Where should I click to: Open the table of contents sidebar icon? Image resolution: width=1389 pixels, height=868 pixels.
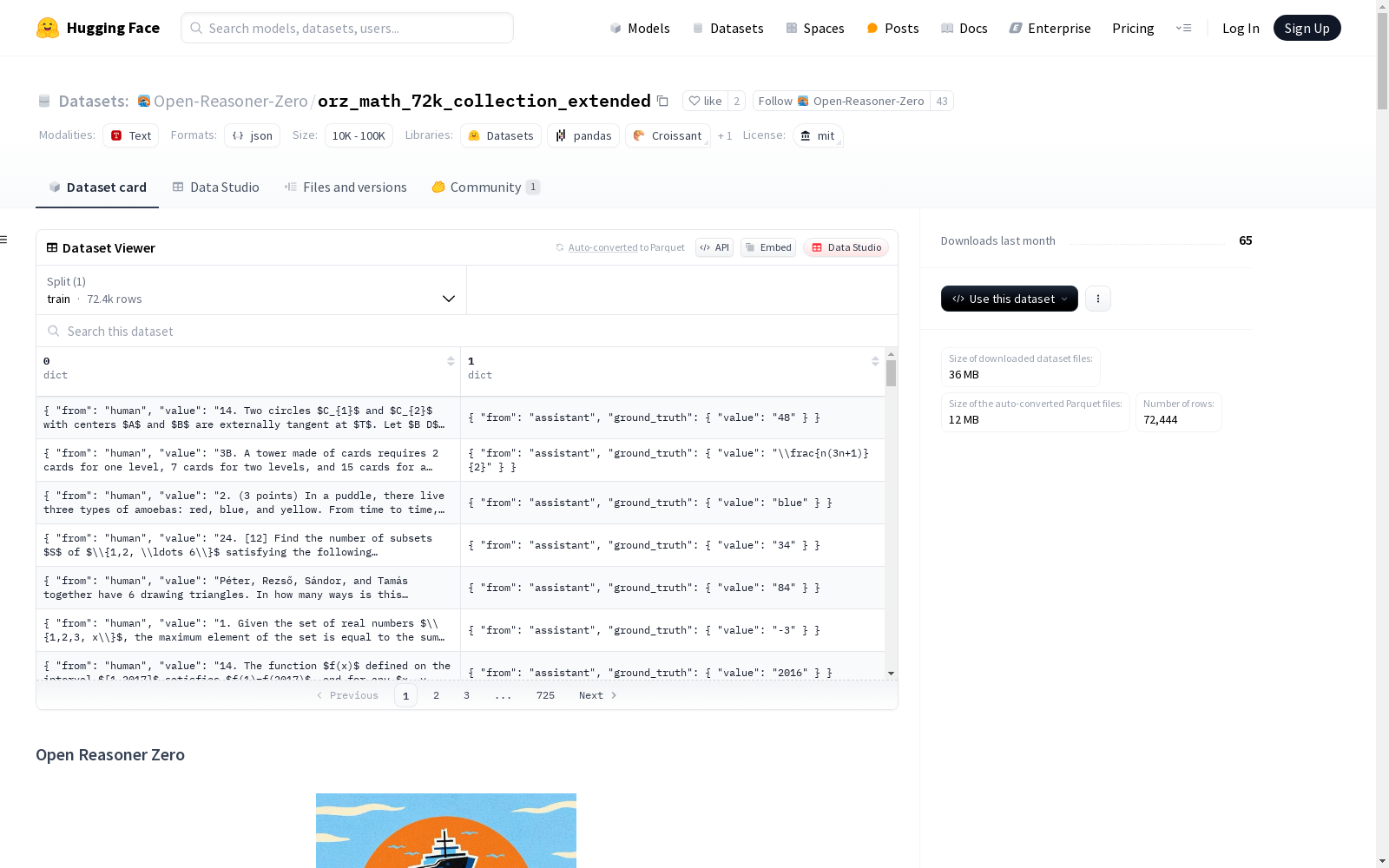[4, 240]
